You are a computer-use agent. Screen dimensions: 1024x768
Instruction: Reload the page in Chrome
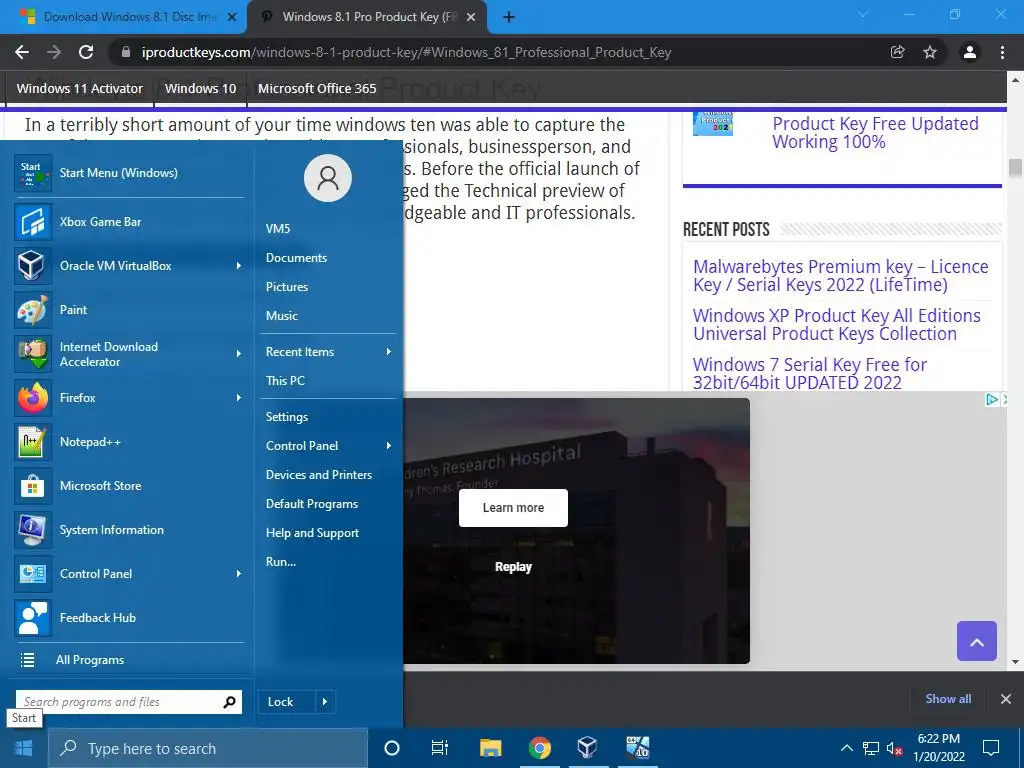coord(86,52)
